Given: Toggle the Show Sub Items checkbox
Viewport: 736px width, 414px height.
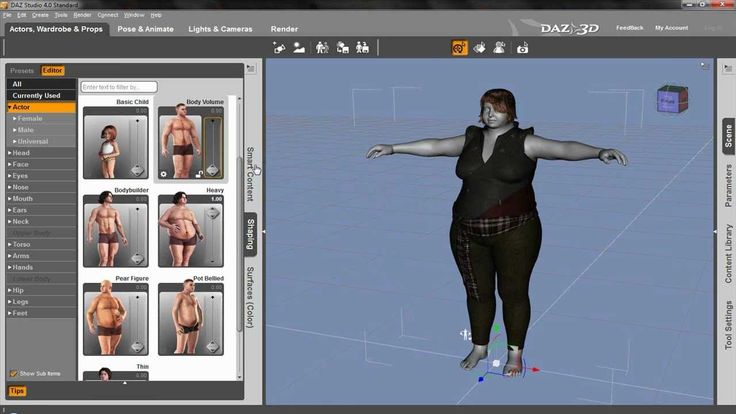Looking at the screenshot, I should [x=14, y=374].
